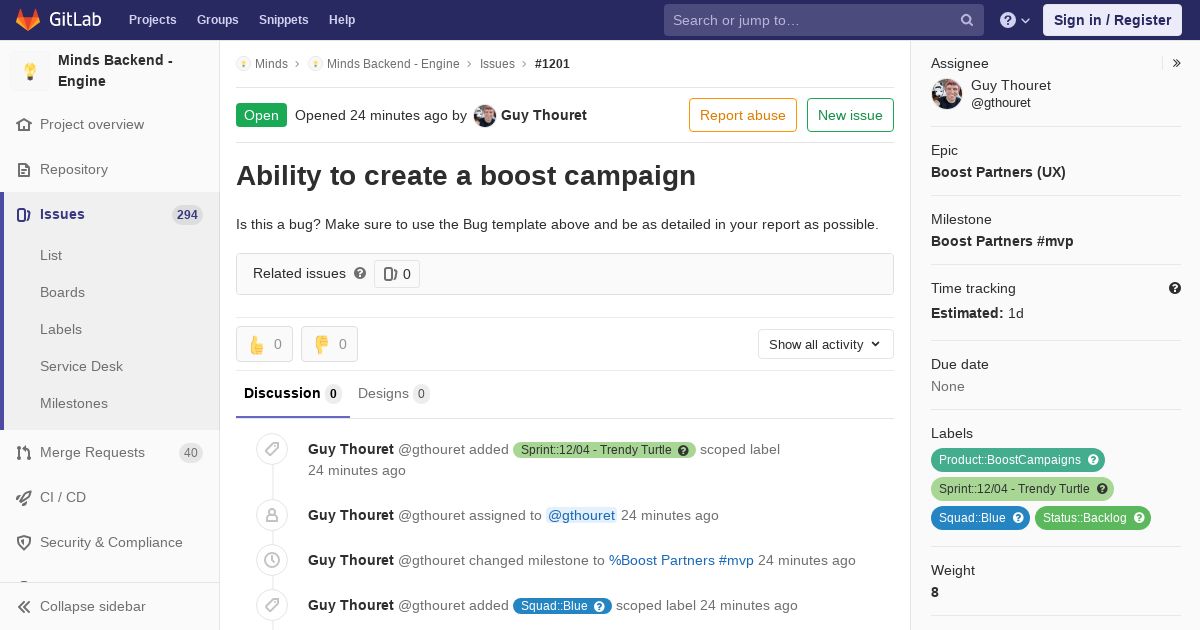The height and width of the screenshot is (630, 1200).
Task: Click help icon on Squad::Blue label
Action: [1018, 518]
